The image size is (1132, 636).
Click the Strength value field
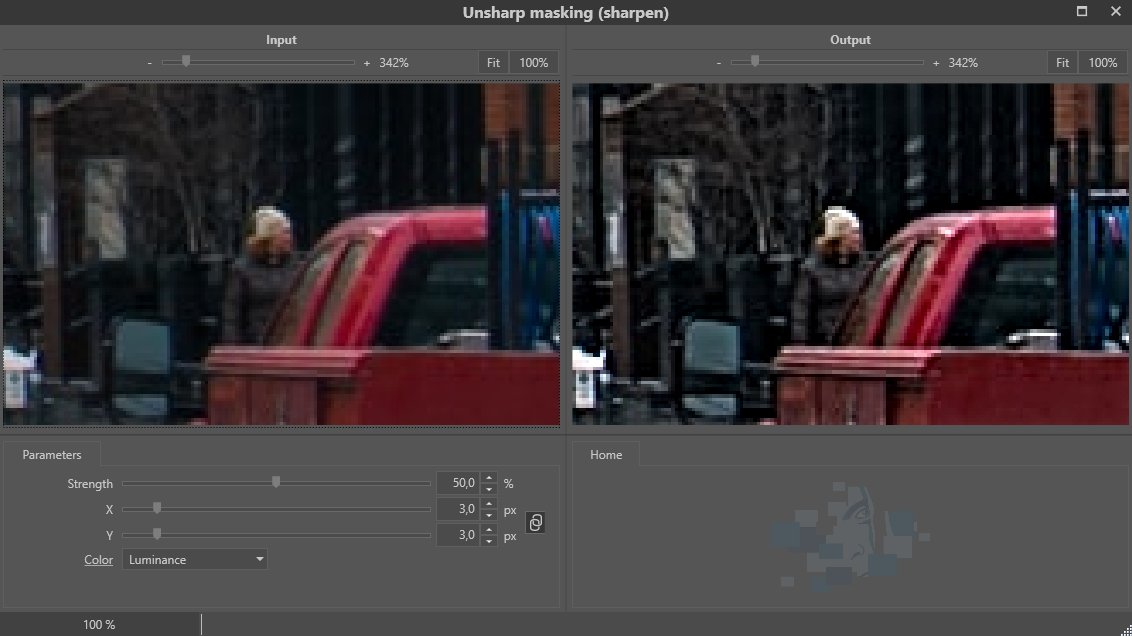(x=458, y=483)
